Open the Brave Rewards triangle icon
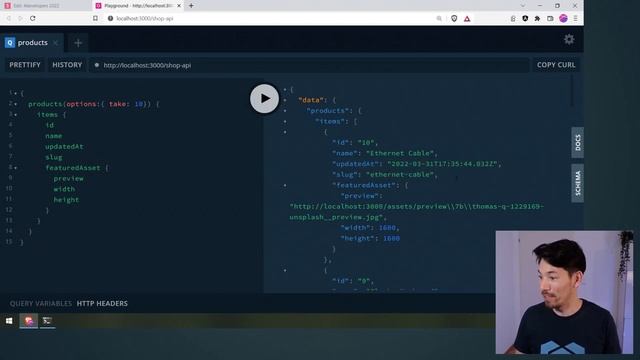 click(467, 18)
